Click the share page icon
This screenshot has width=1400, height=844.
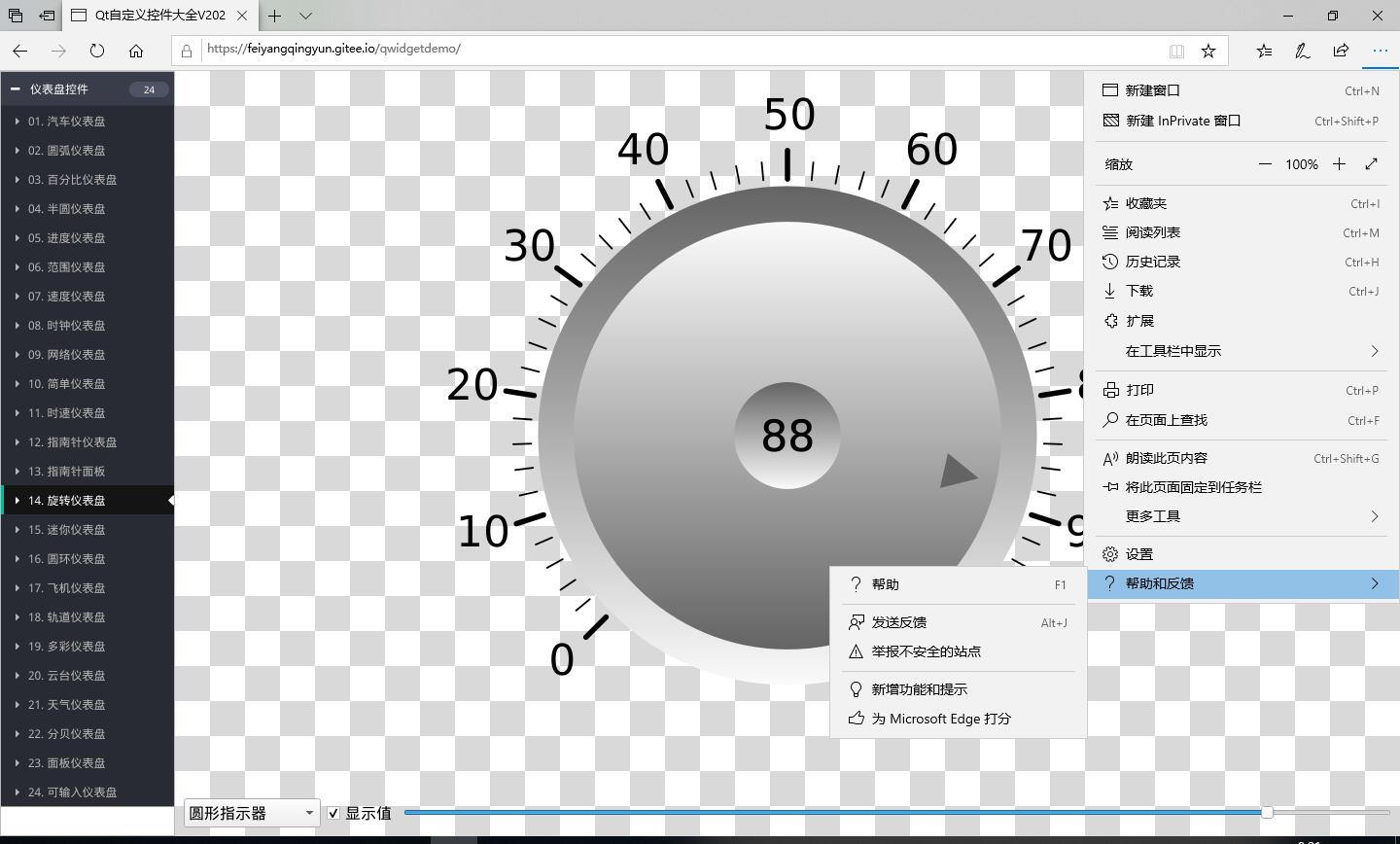click(x=1341, y=51)
